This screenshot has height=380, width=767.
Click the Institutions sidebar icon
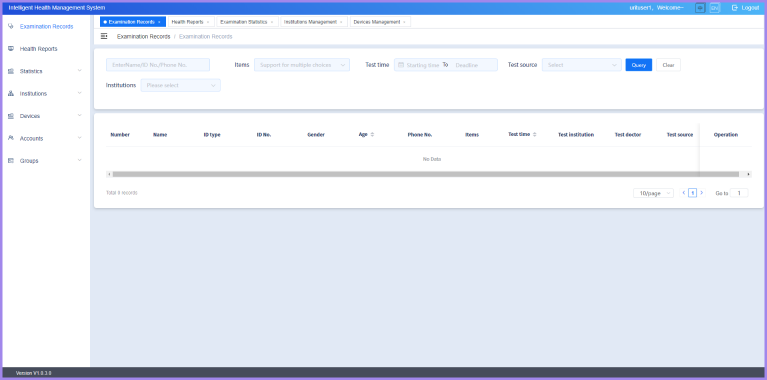(x=11, y=93)
